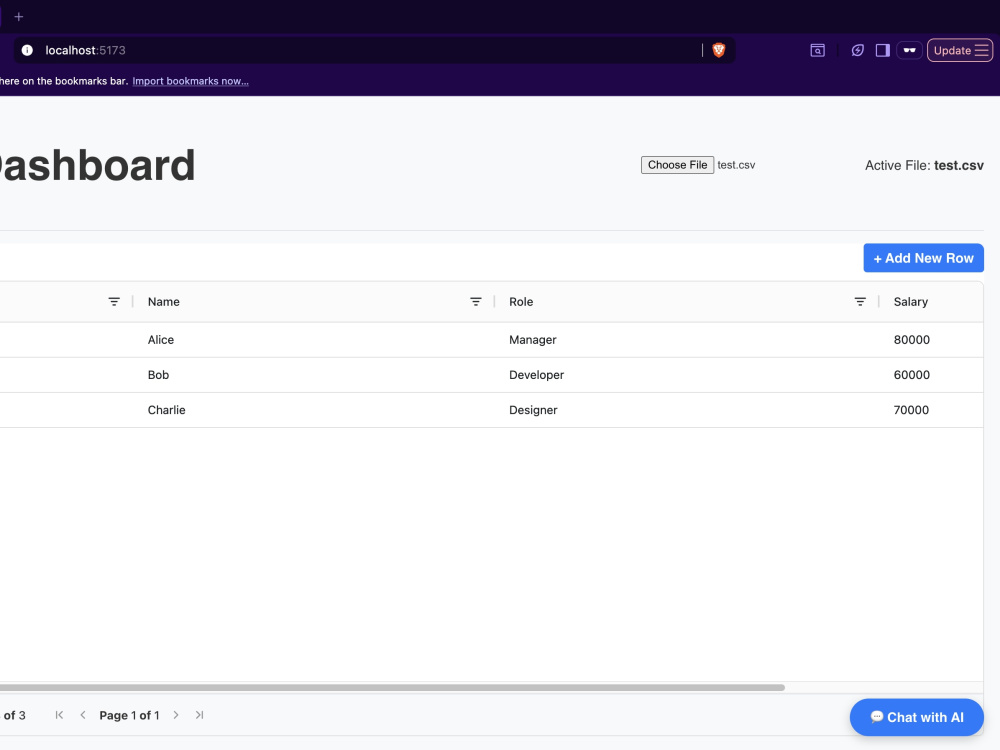This screenshot has height=750, width=1000.
Task: Open the Chat with AI button
Action: [x=916, y=717]
